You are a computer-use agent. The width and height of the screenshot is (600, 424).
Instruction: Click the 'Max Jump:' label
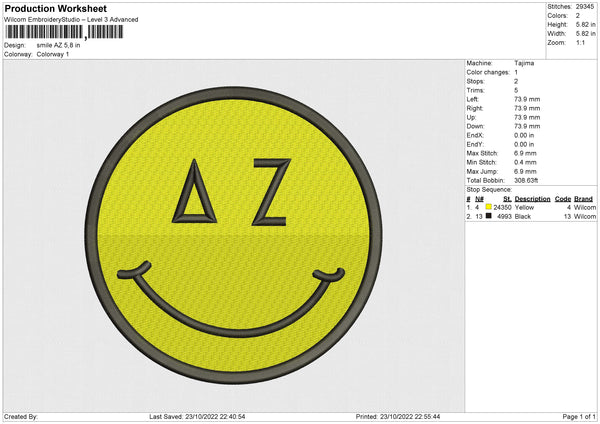pos(481,171)
